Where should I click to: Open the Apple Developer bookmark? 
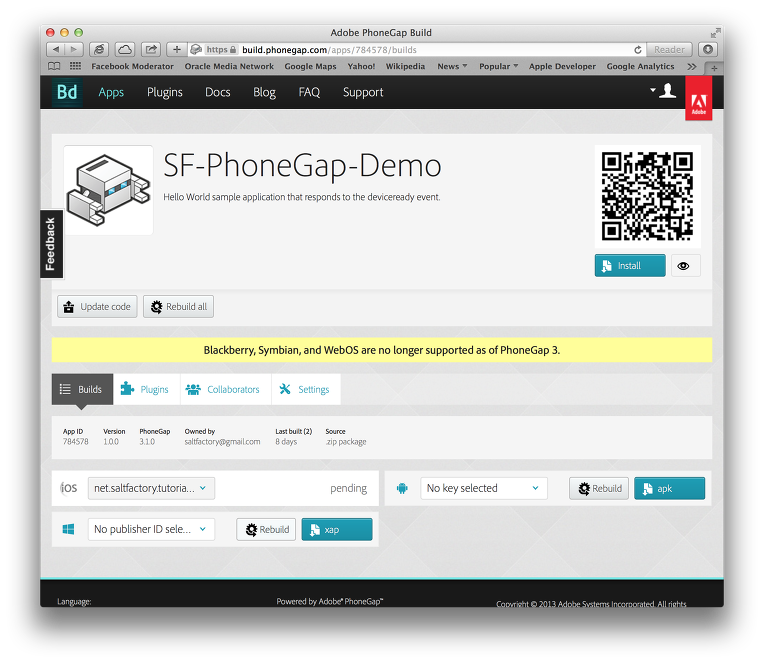tap(562, 66)
